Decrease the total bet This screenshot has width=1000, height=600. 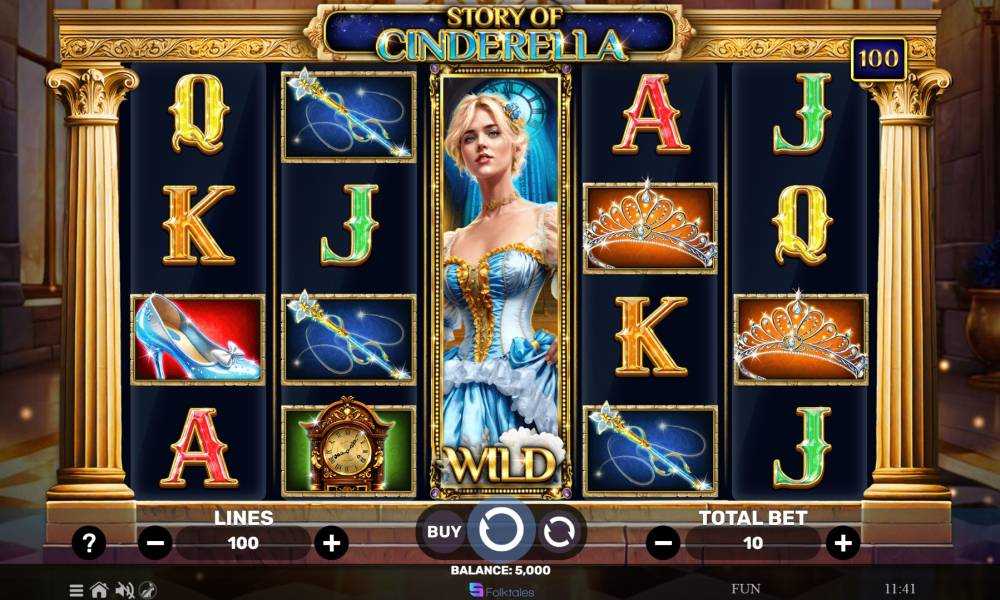pos(663,543)
